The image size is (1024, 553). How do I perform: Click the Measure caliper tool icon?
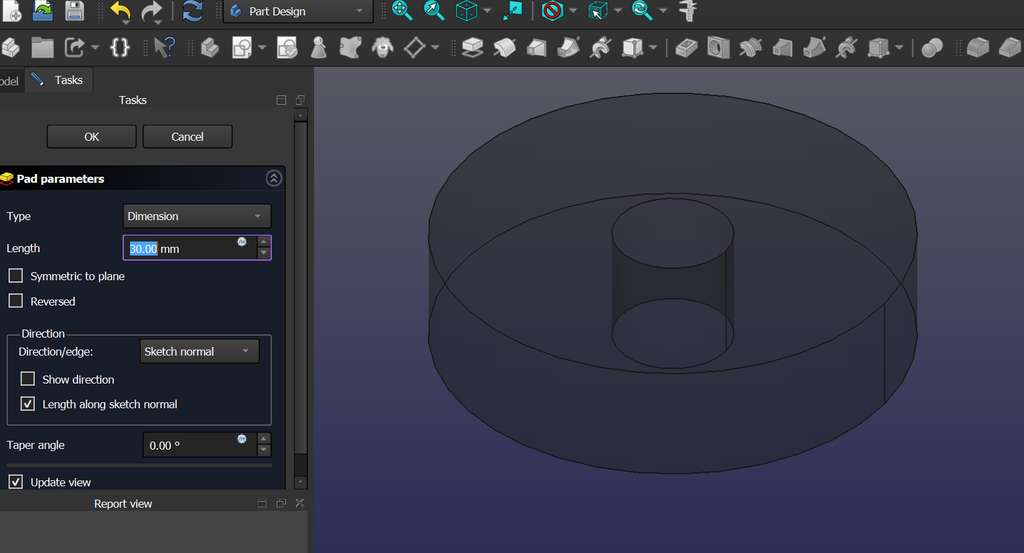point(688,10)
